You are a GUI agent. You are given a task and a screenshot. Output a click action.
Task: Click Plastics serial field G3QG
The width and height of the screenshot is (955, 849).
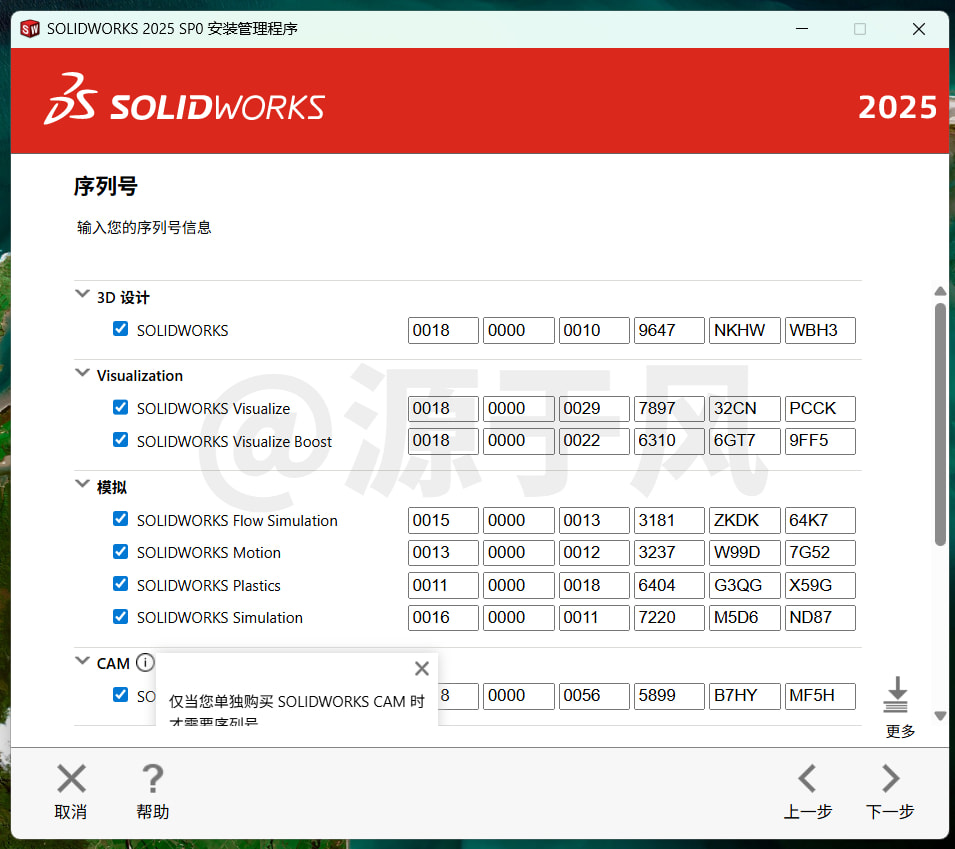tap(744, 585)
